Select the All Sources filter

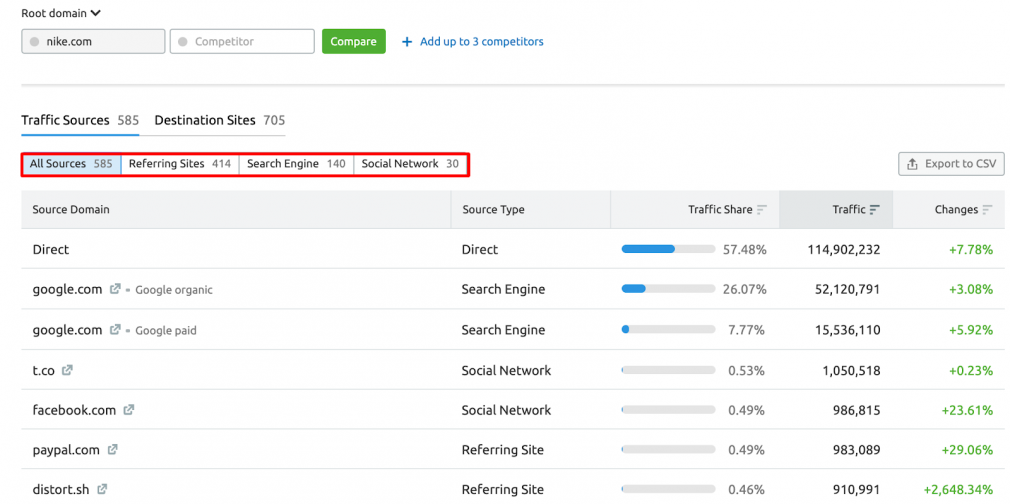coord(71,164)
